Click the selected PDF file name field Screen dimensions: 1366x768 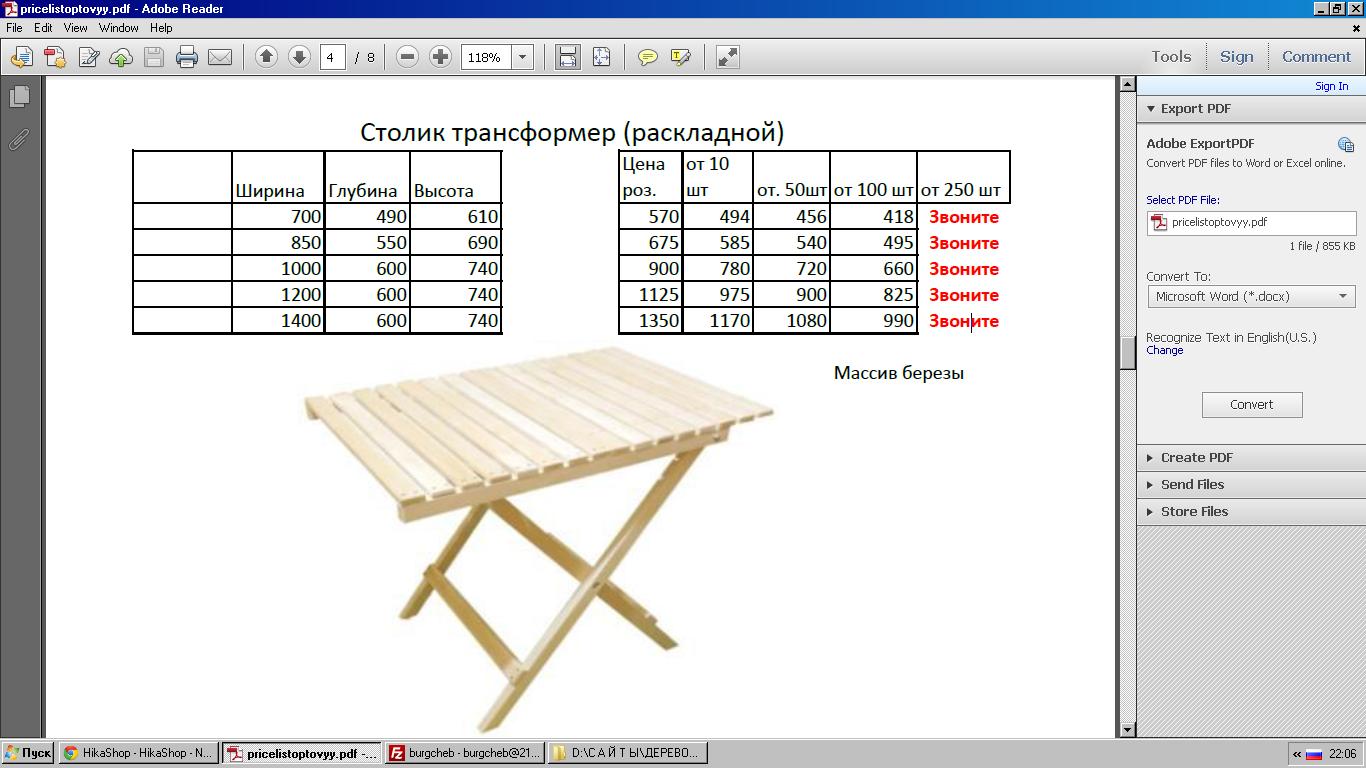click(x=1252, y=223)
